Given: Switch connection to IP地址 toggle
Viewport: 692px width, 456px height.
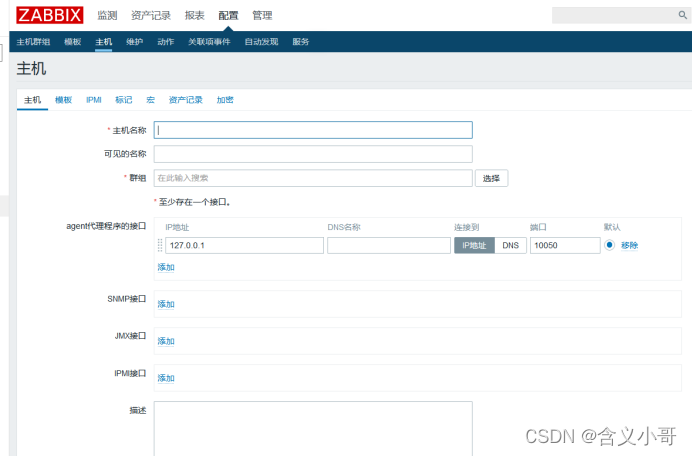Looking at the screenshot, I should [x=474, y=245].
